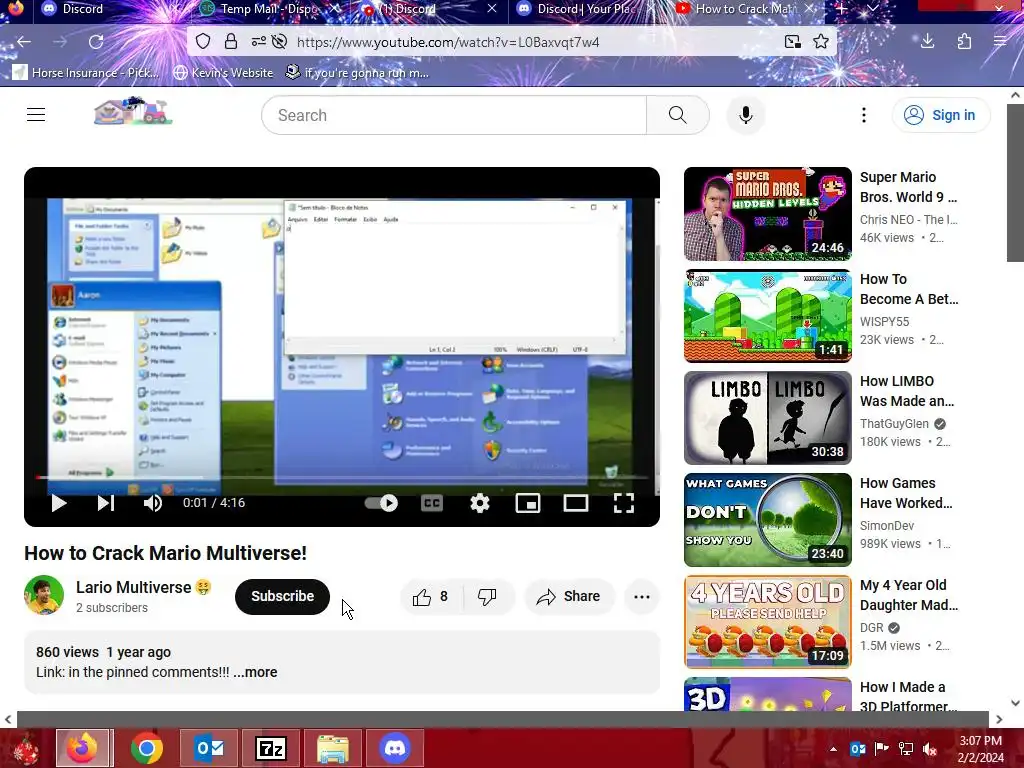Open more actions menu beside Share

tap(641, 597)
